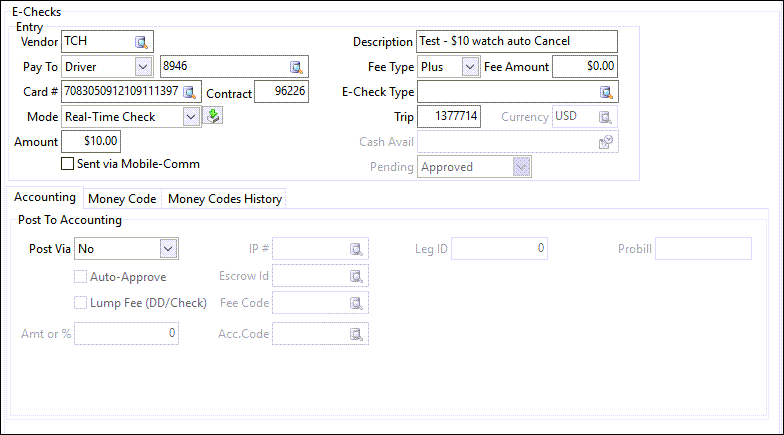Open the Fee Type dropdown

[470, 67]
